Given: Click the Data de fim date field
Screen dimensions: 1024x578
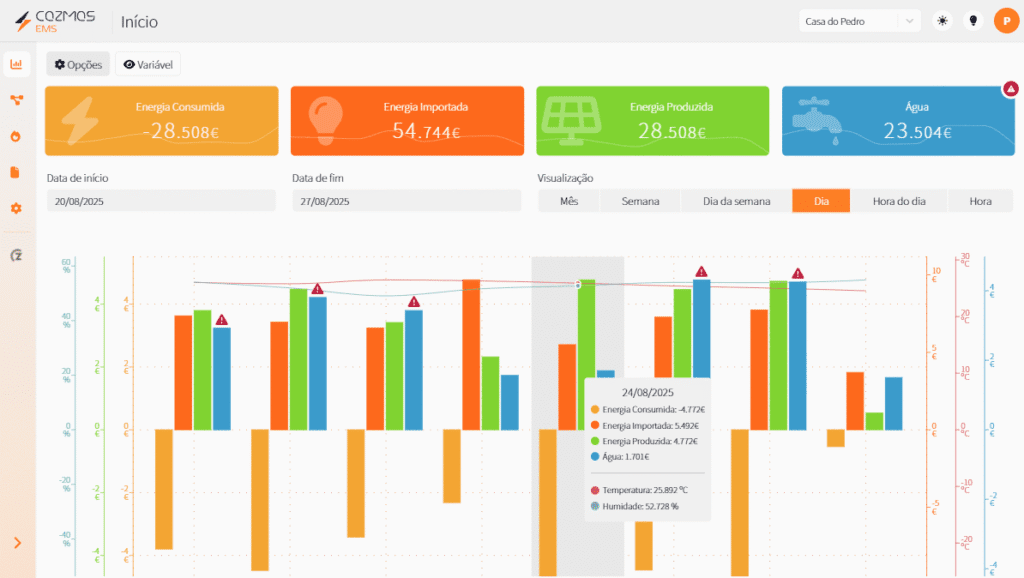Looking at the screenshot, I should click(x=406, y=201).
